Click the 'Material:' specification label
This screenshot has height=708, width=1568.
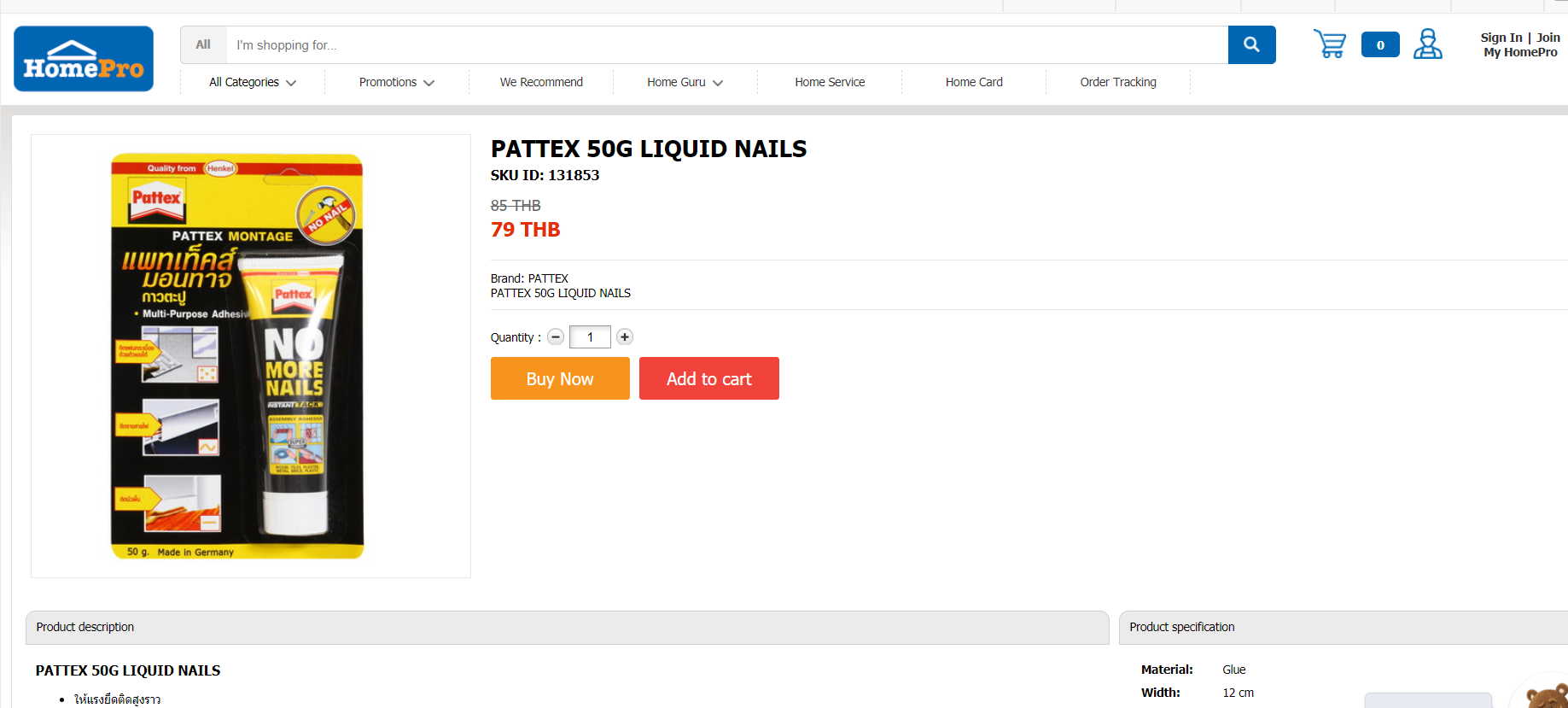[1167, 670]
